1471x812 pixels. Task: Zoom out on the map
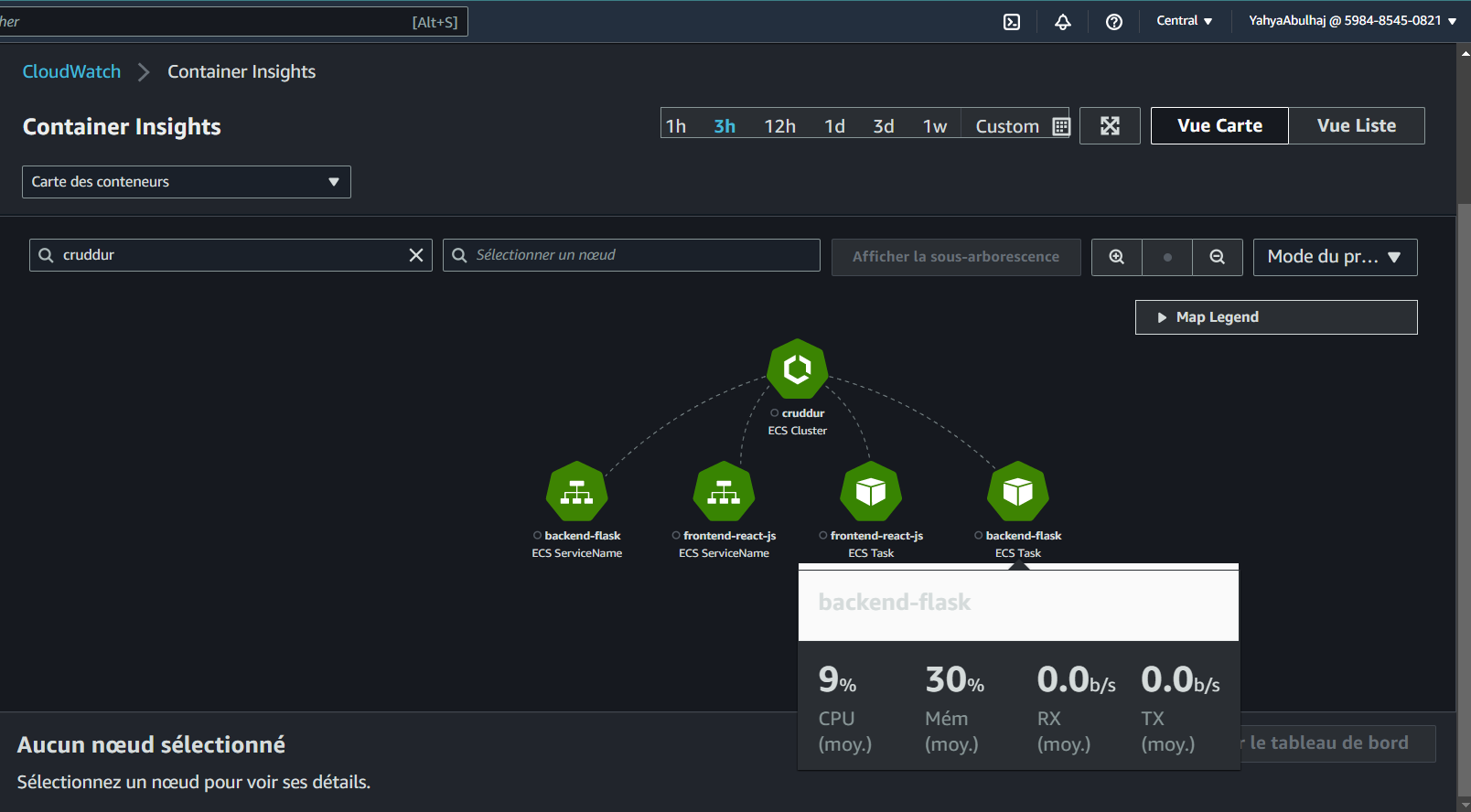pos(1218,257)
